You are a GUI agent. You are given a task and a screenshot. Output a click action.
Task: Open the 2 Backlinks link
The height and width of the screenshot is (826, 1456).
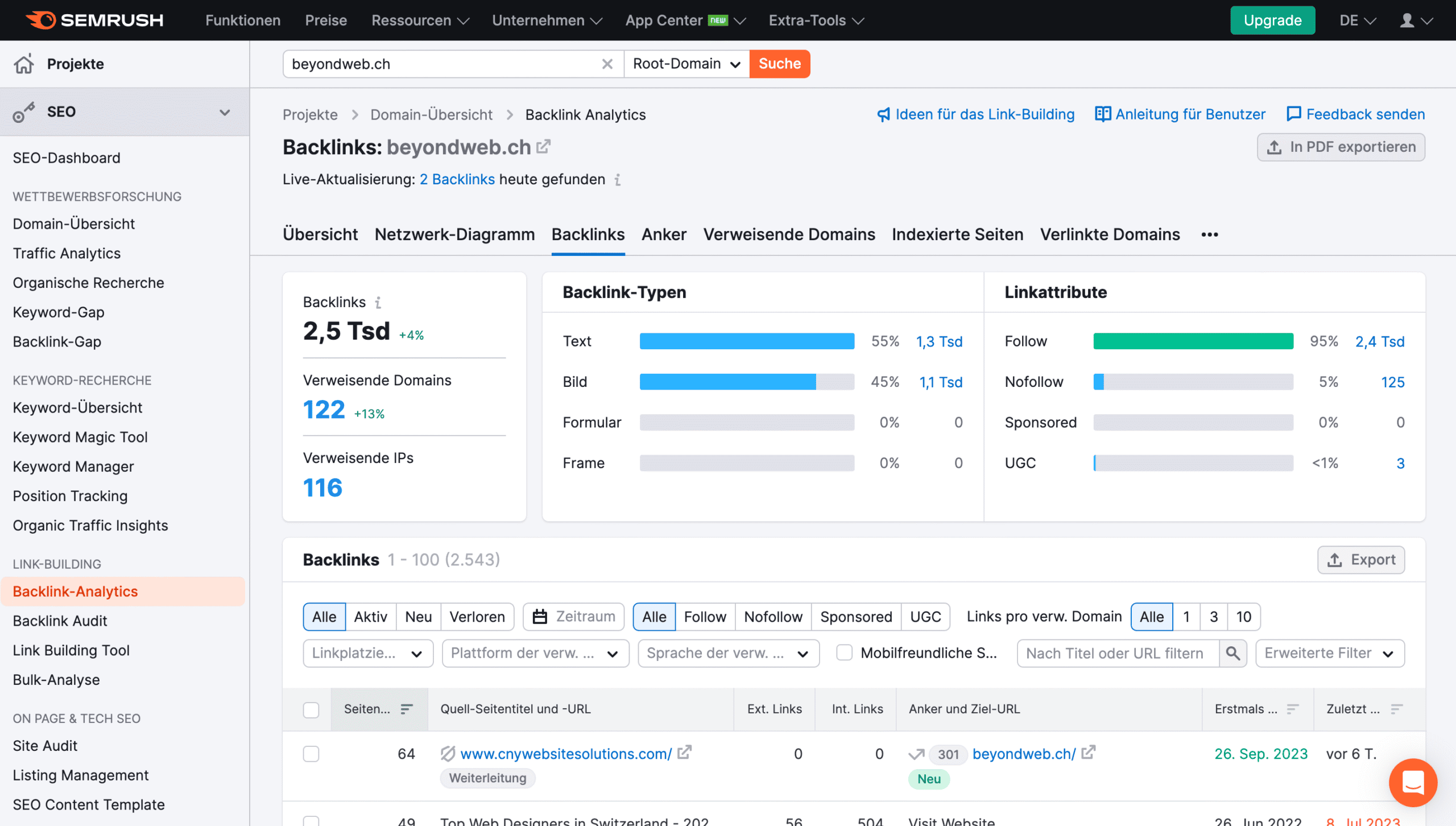point(457,179)
